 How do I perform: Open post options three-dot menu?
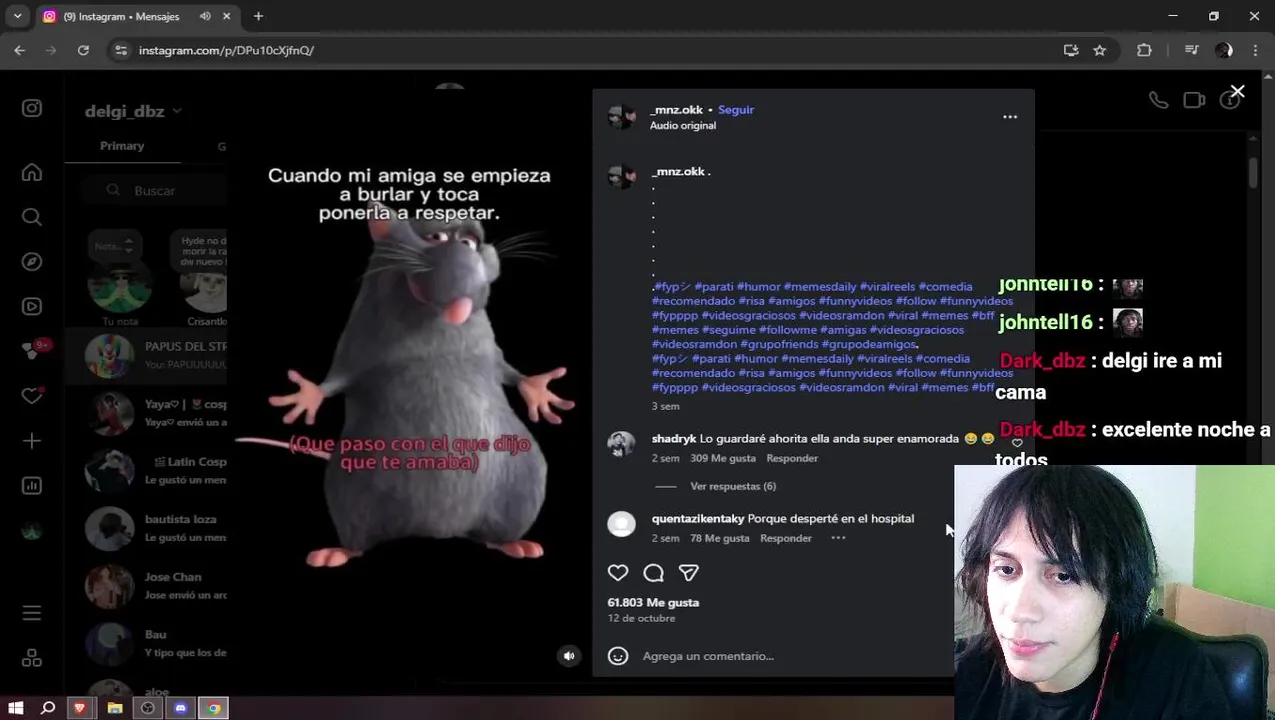point(1010,117)
